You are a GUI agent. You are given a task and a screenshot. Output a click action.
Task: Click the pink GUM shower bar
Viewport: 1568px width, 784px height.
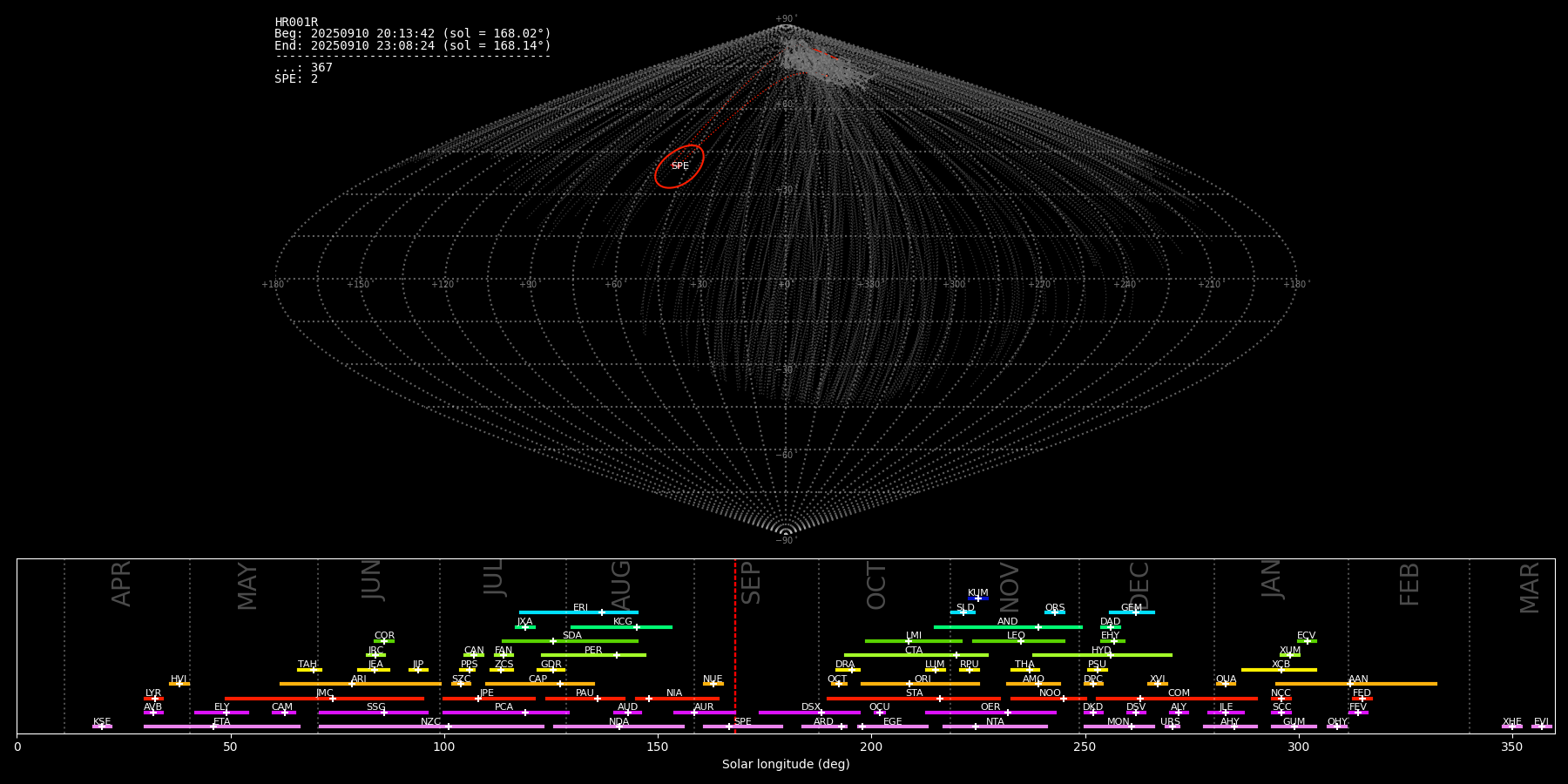point(1294,727)
